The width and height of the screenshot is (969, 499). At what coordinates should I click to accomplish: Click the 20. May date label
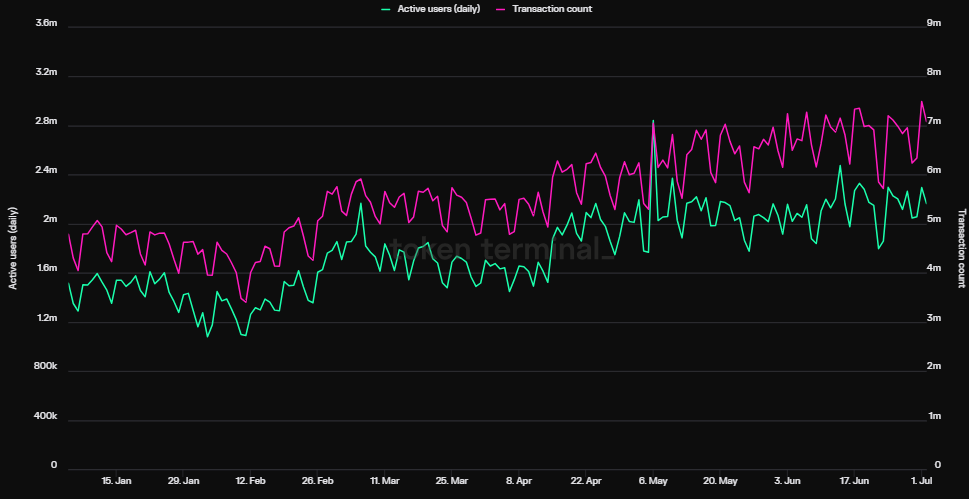(721, 480)
